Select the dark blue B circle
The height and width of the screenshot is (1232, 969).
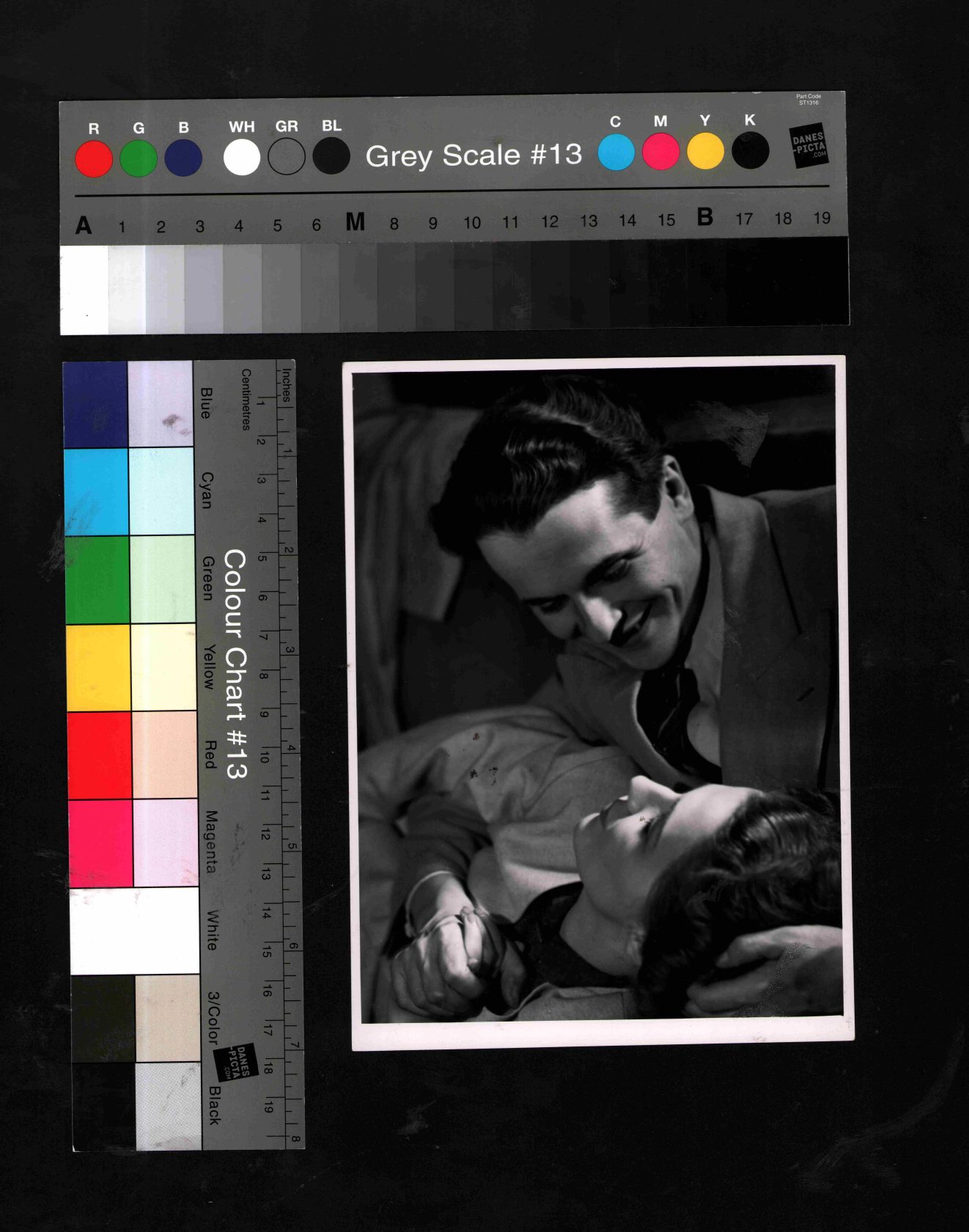pyautogui.click(x=183, y=158)
